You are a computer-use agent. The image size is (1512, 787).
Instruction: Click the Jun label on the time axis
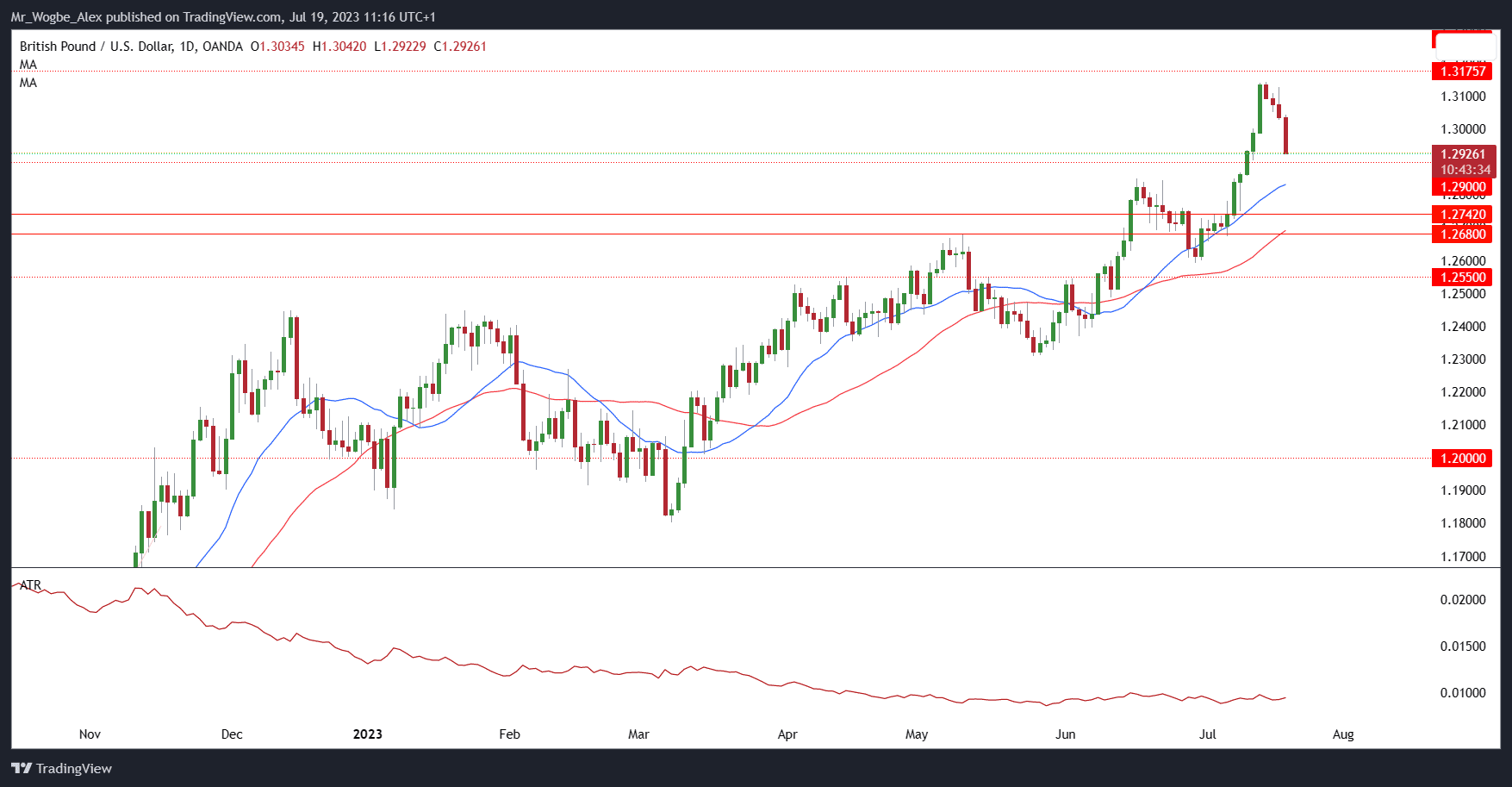coord(1066,734)
